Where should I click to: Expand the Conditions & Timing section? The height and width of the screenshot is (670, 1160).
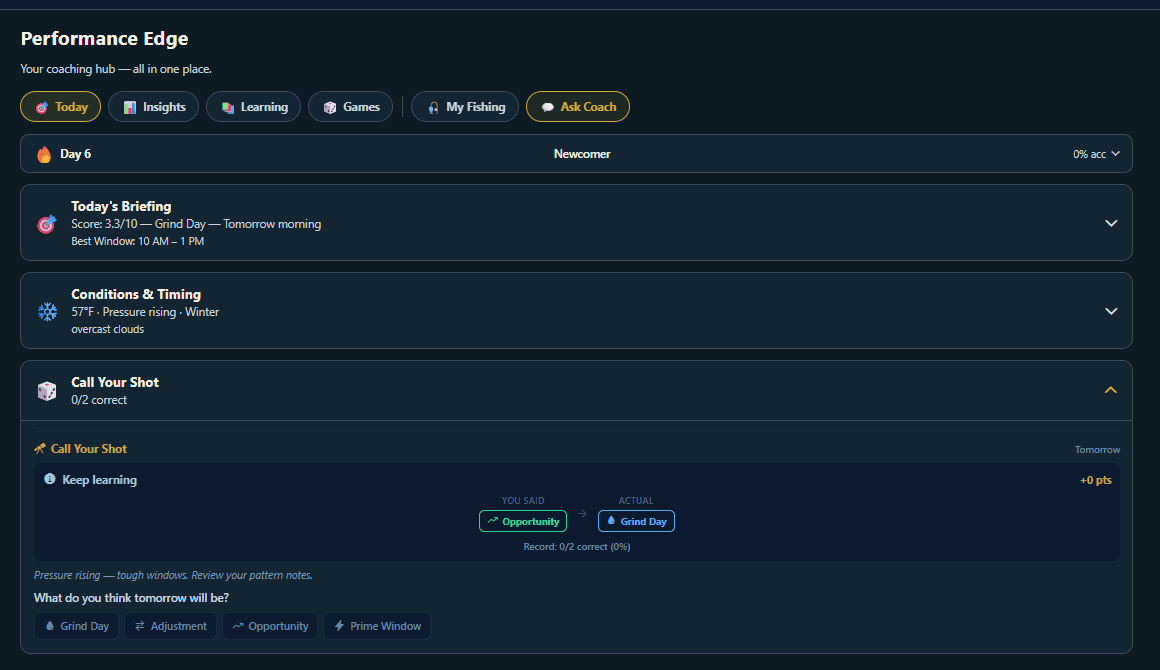[x=1110, y=311]
